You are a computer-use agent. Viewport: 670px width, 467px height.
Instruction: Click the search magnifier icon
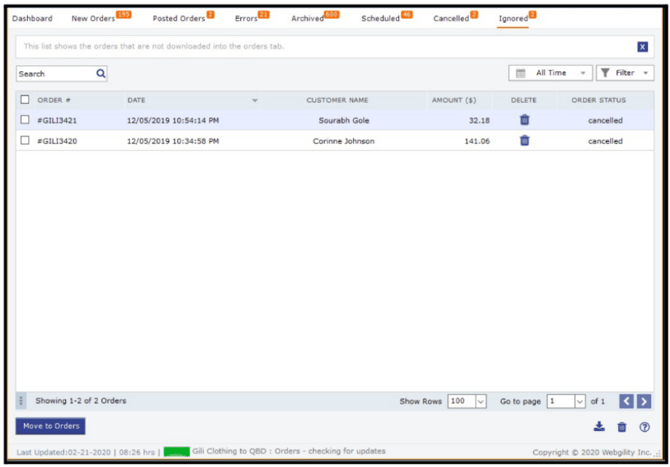point(101,73)
